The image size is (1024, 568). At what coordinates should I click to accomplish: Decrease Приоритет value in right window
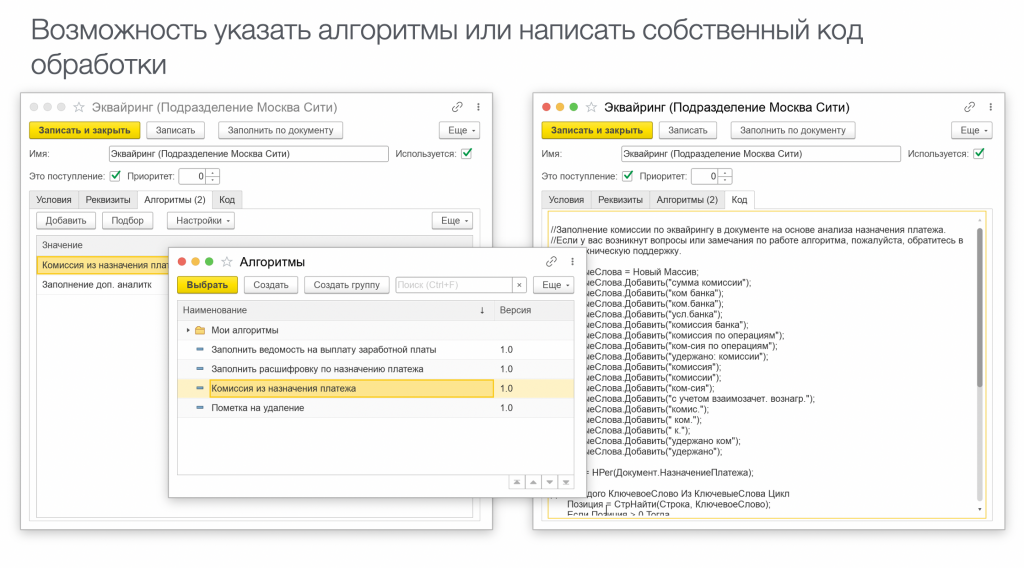click(725, 180)
